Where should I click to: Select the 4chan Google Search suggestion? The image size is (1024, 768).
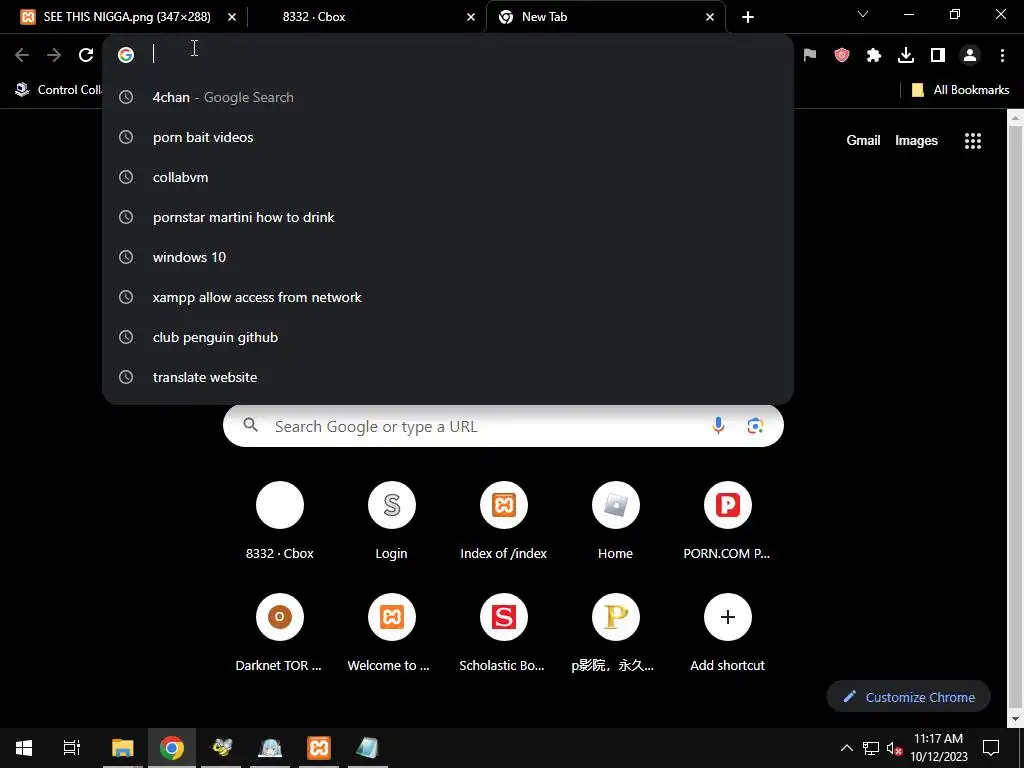click(x=448, y=97)
